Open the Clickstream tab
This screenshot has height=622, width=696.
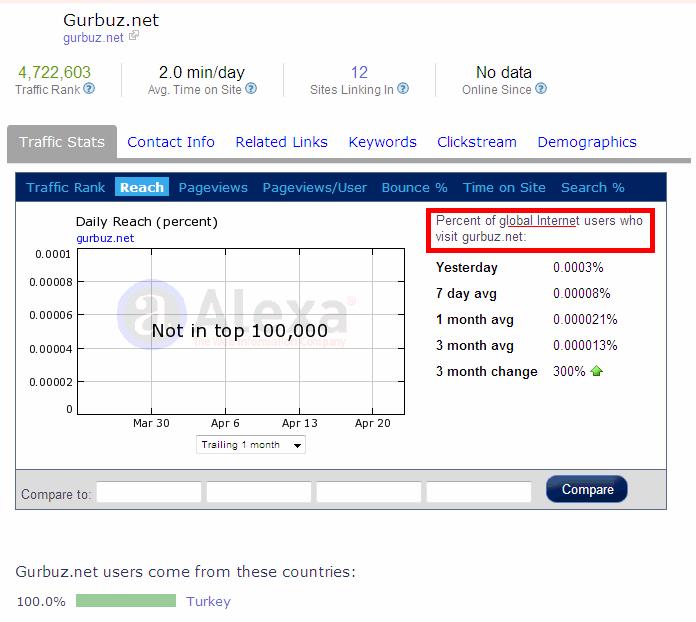477,142
